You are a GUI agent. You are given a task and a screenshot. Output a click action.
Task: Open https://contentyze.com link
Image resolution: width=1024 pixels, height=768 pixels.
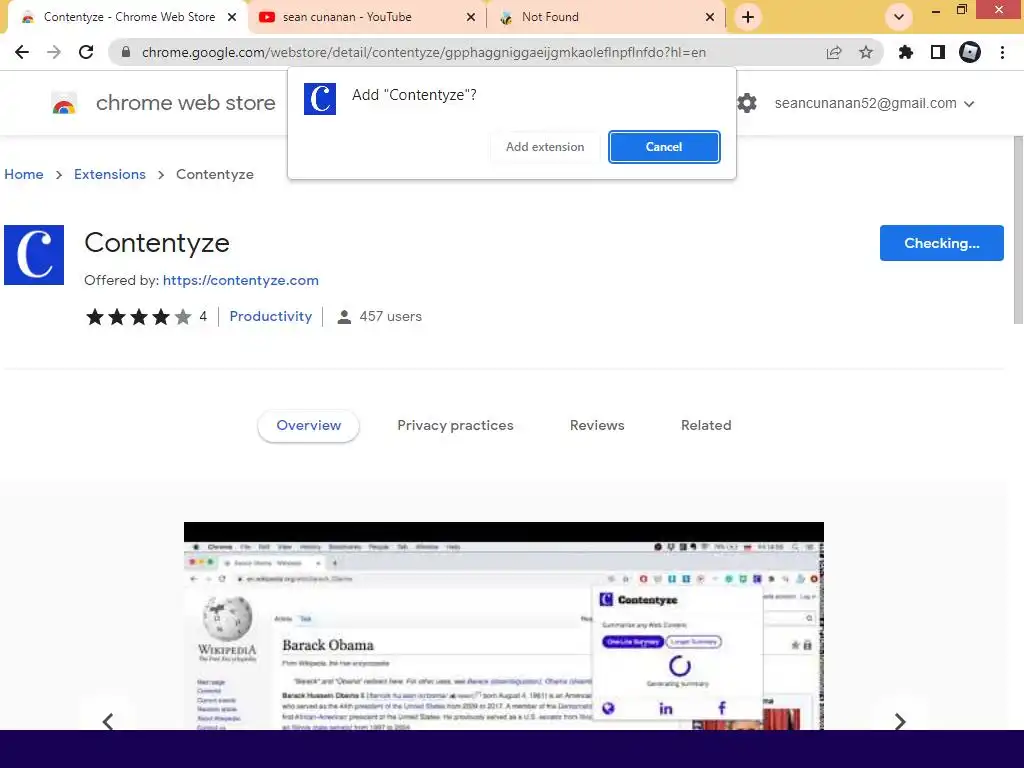coord(241,280)
